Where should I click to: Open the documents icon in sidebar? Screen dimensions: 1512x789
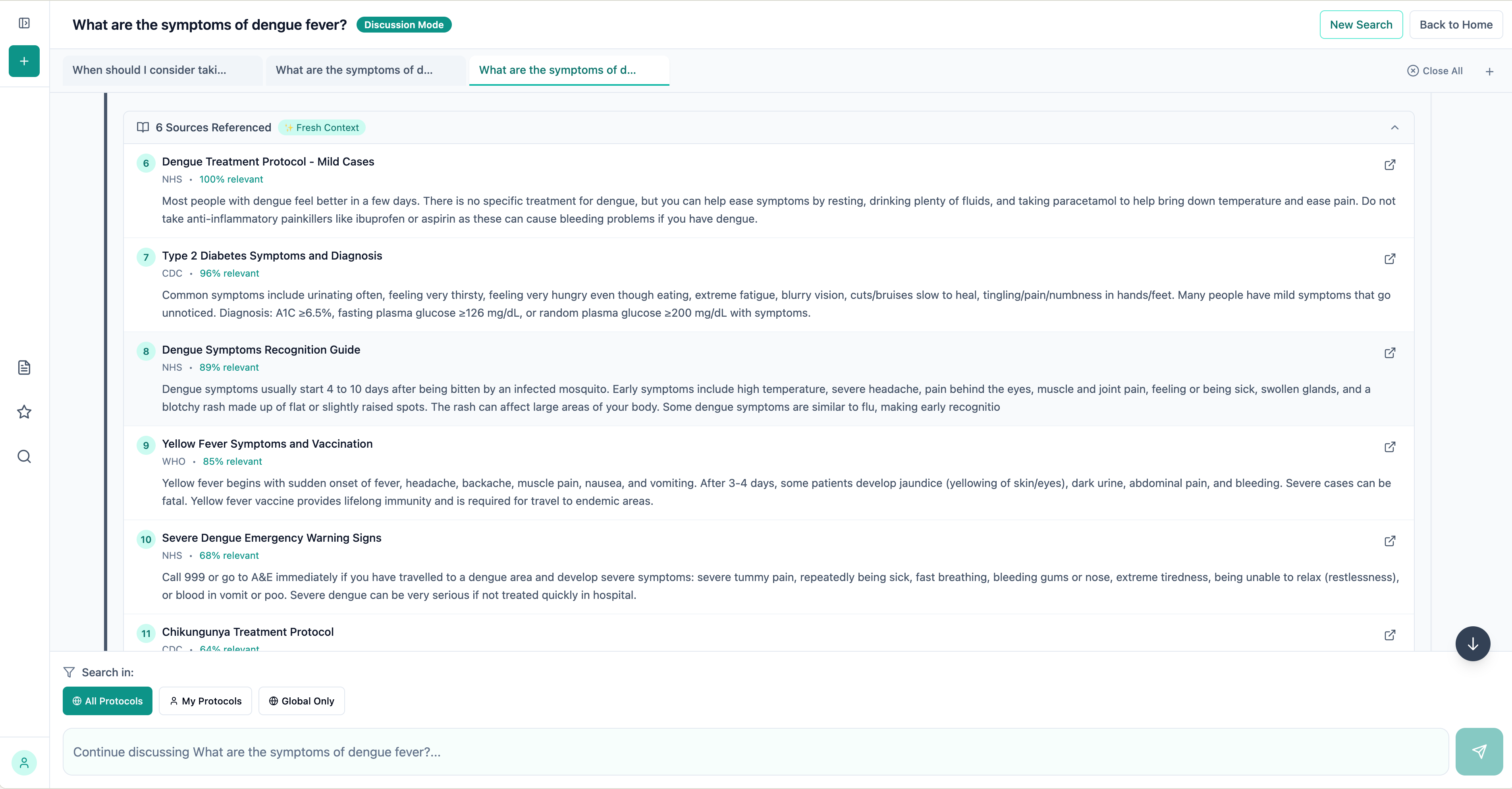click(x=24, y=368)
